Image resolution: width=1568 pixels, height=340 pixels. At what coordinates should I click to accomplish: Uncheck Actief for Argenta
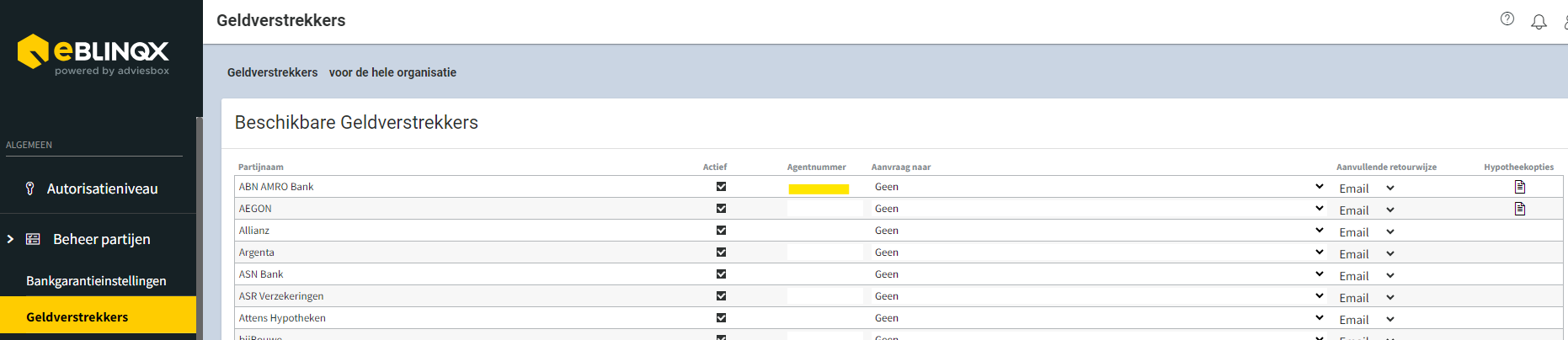[721, 252]
